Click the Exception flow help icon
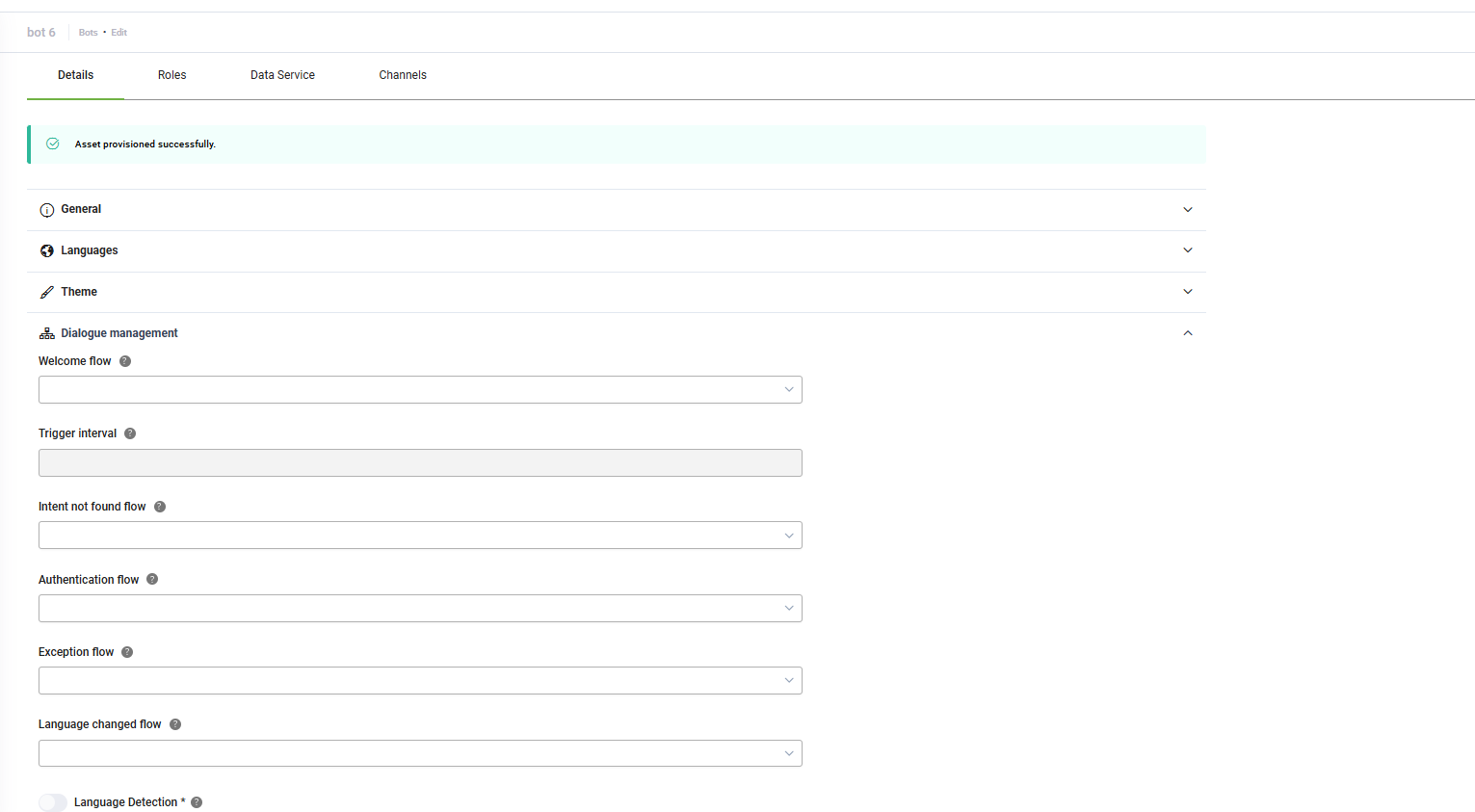 coord(127,652)
